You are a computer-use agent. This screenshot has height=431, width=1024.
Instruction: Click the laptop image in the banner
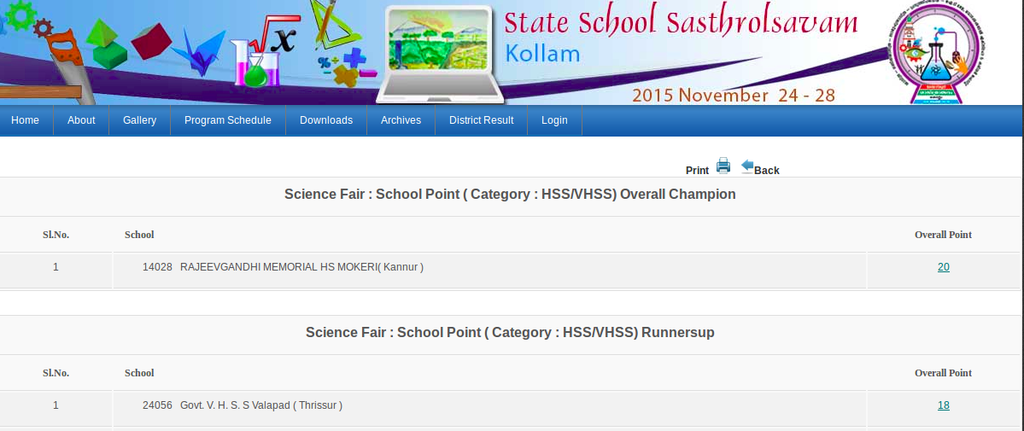point(439,55)
